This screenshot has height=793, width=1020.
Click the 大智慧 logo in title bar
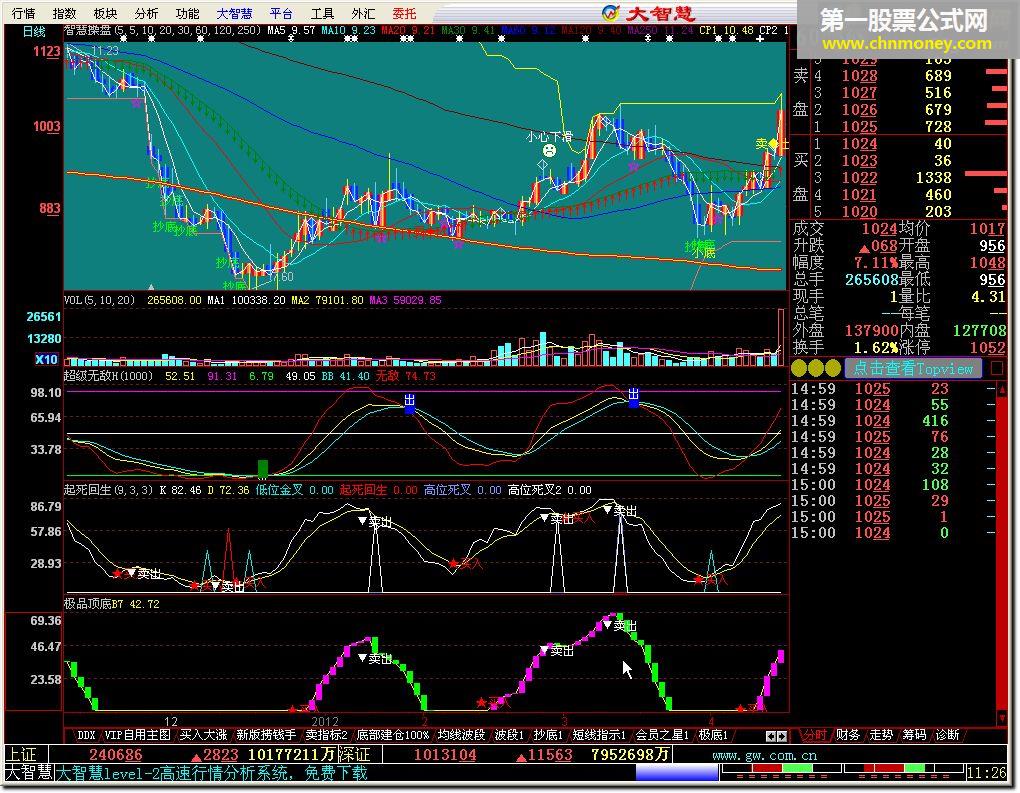pyautogui.click(x=649, y=13)
